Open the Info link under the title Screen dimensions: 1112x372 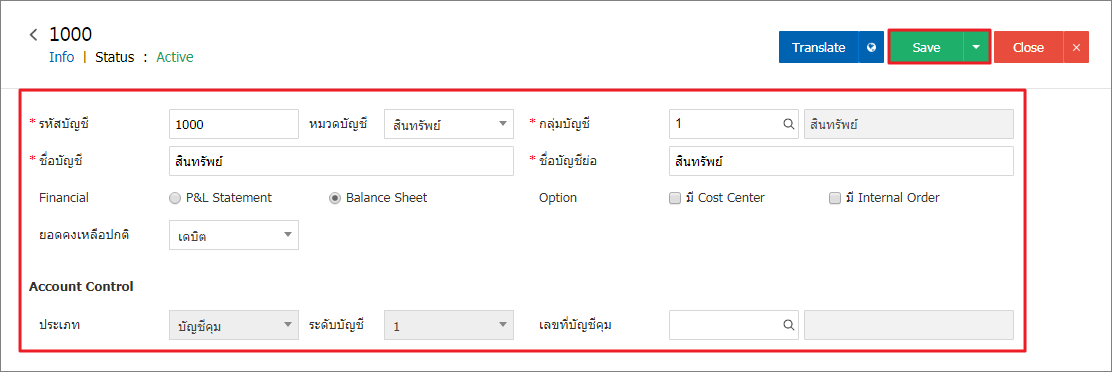coord(62,57)
